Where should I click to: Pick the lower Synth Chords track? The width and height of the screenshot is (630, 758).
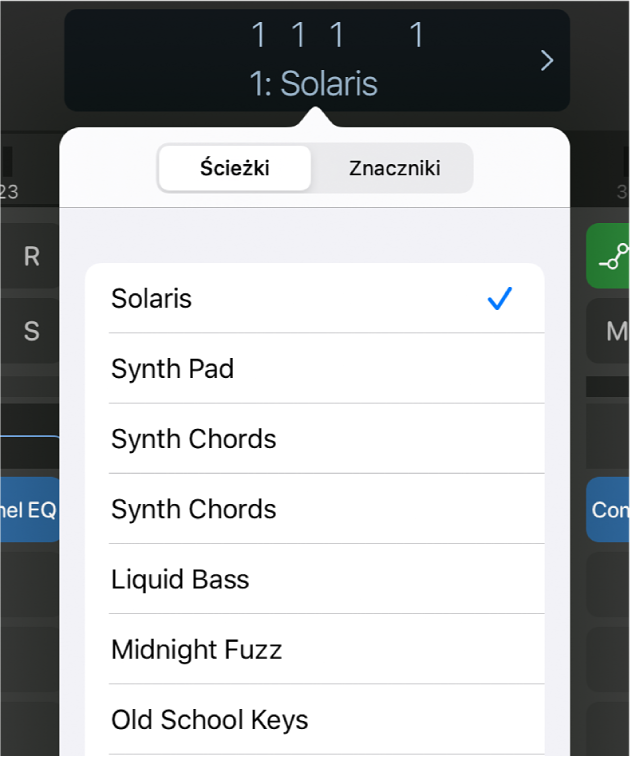click(193, 509)
